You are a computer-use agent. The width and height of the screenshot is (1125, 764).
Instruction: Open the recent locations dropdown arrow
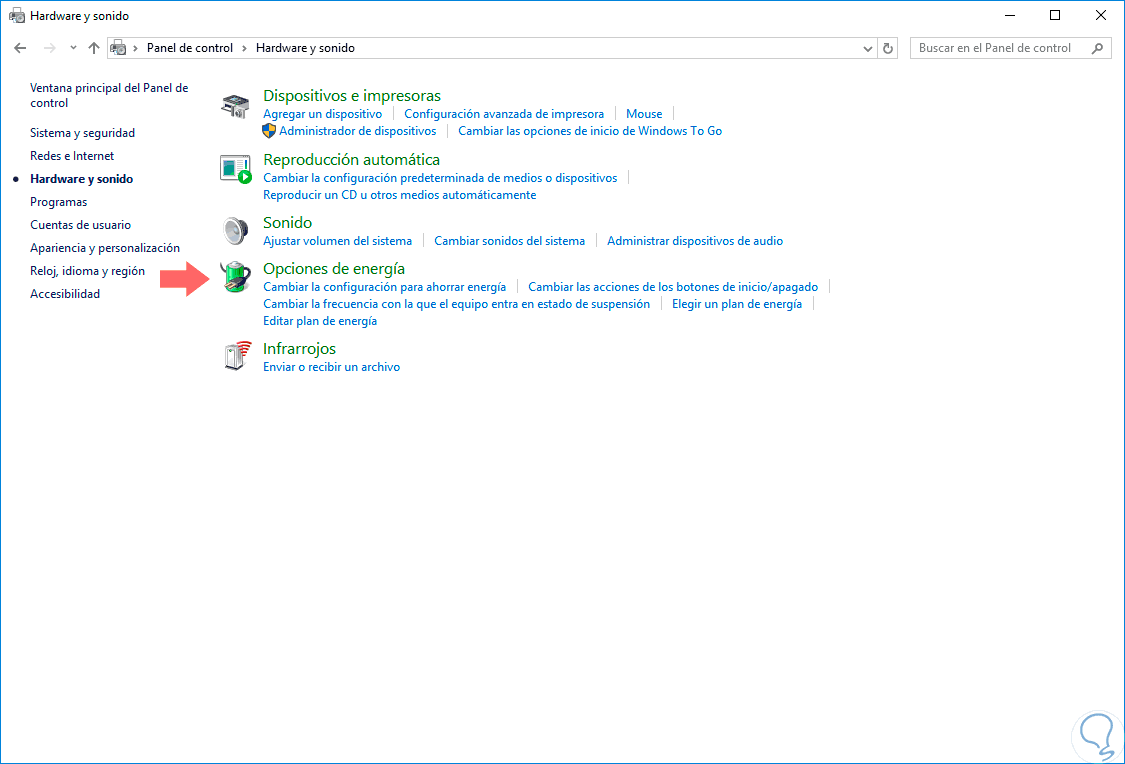click(73, 48)
